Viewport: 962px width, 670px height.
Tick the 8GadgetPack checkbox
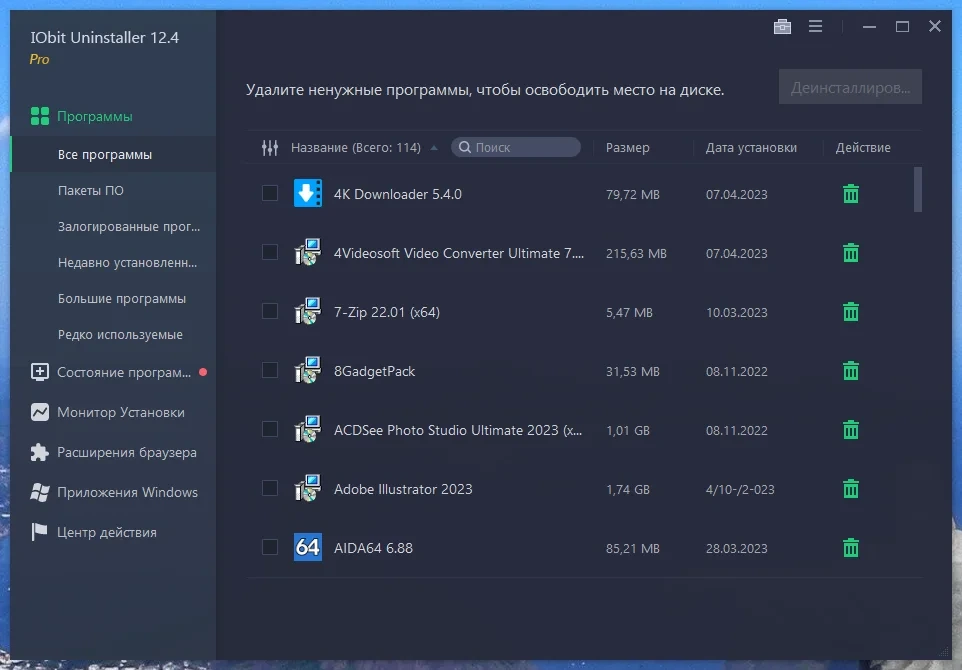click(270, 370)
